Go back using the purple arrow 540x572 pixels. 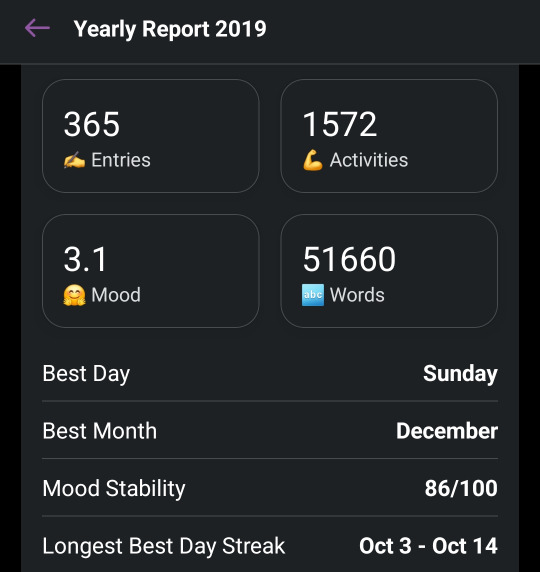coord(37,28)
